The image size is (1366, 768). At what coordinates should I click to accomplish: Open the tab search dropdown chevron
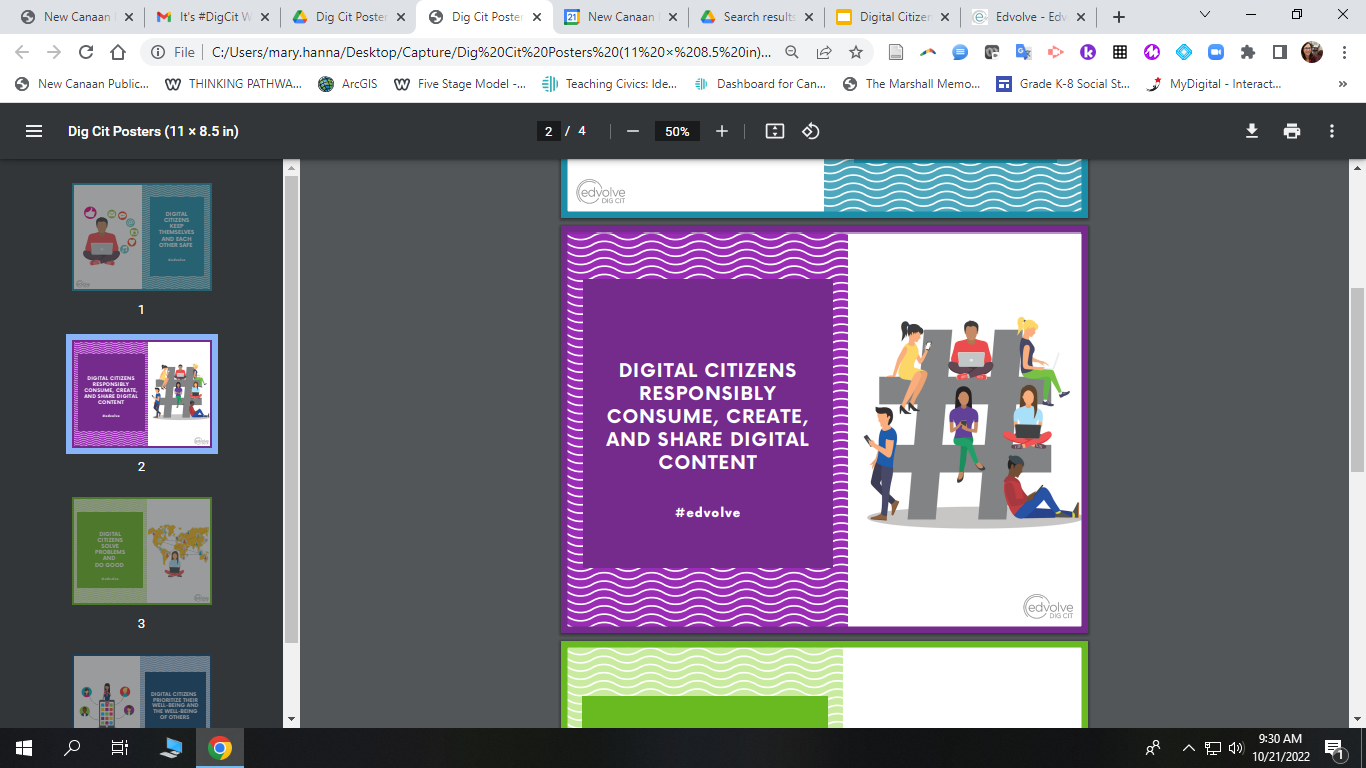pyautogui.click(x=1205, y=16)
